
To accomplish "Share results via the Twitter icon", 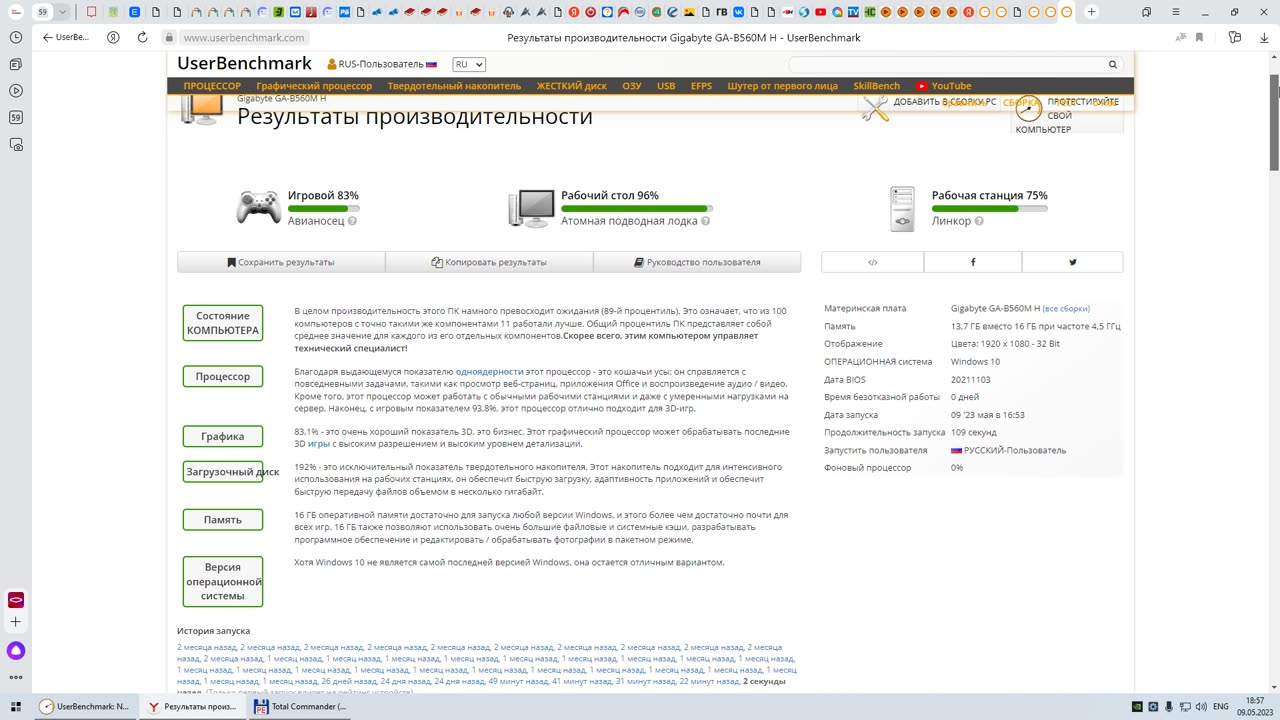I will (x=1072, y=262).
